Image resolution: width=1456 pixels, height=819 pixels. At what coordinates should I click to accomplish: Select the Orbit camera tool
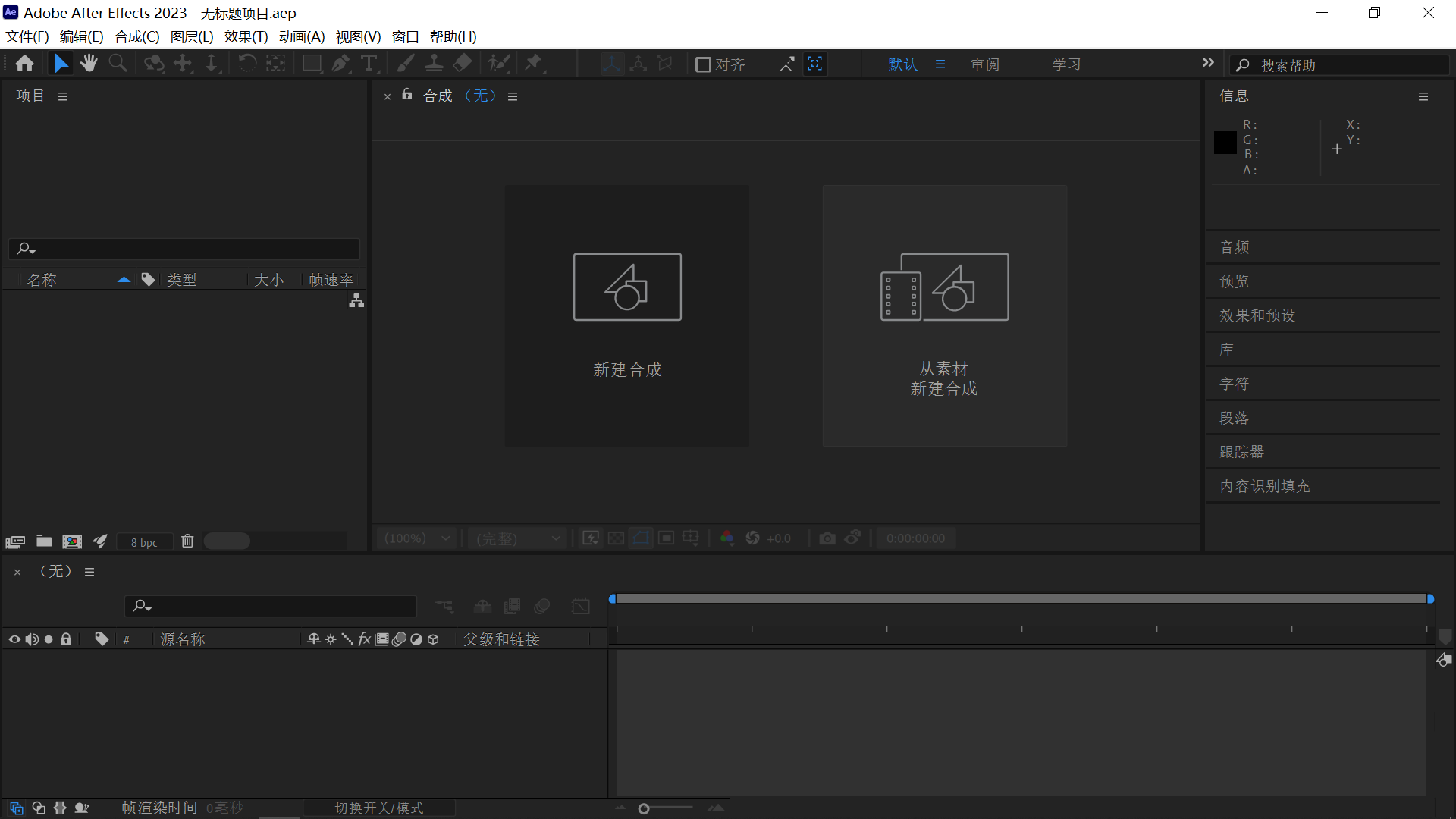pyautogui.click(x=155, y=64)
